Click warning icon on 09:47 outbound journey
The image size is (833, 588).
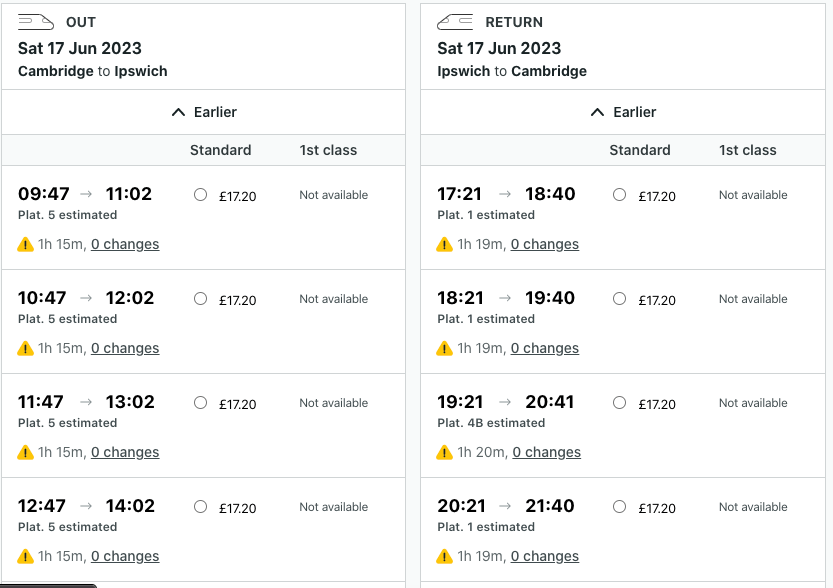[25, 244]
